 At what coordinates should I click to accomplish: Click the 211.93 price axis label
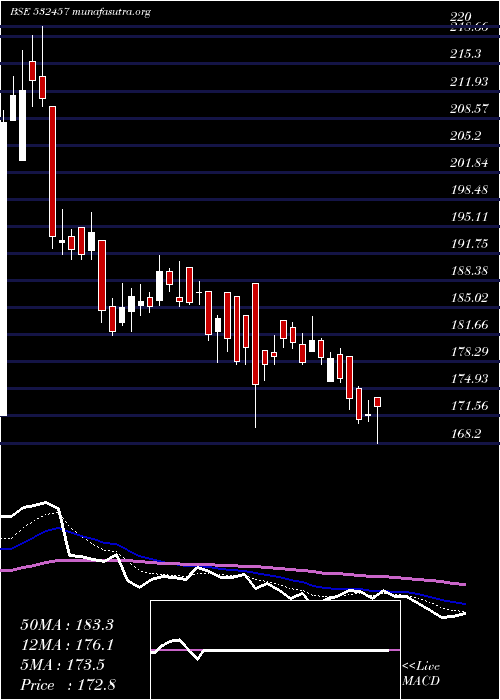pyautogui.click(x=469, y=81)
